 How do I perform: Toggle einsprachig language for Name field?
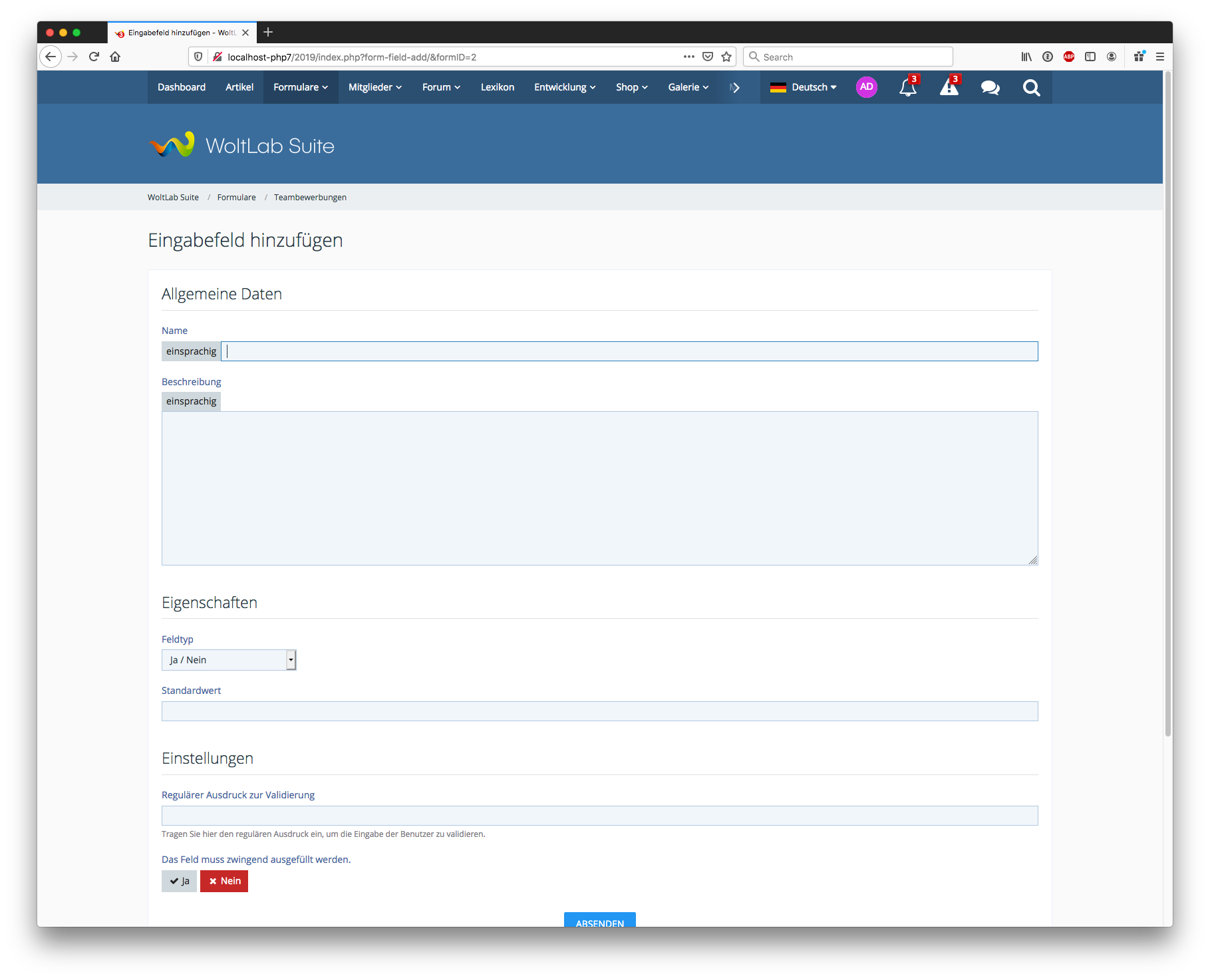(x=191, y=351)
